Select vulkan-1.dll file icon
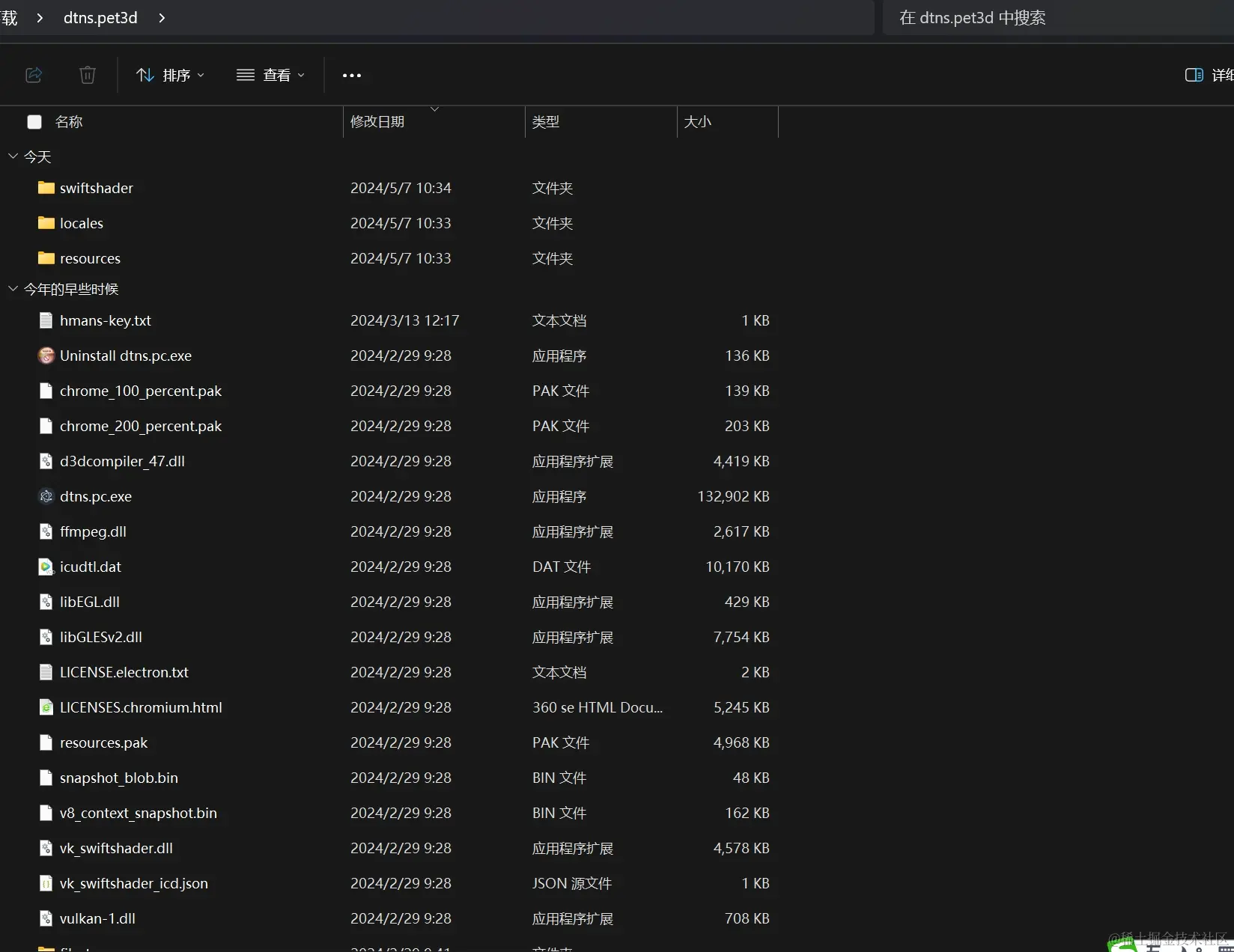This screenshot has width=1234, height=952. pos(46,918)
